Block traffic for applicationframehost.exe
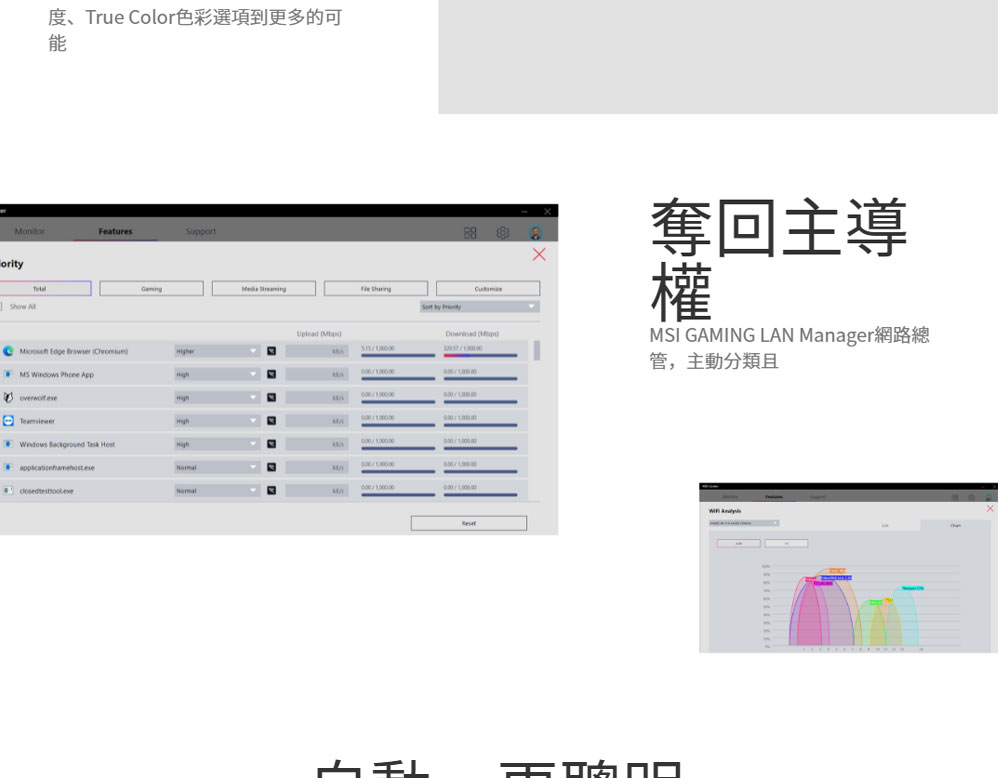 click(x=272, y=467)
